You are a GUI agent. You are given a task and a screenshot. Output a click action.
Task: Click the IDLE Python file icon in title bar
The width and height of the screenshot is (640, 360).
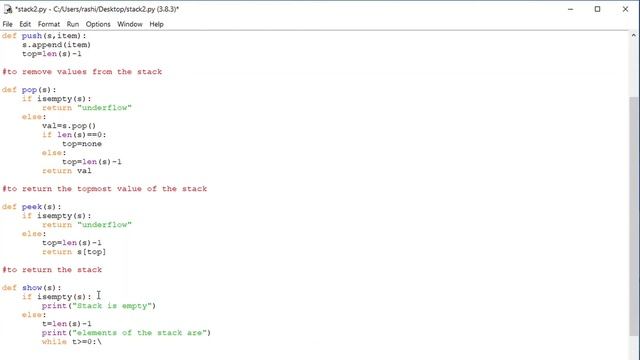[8, 9]
